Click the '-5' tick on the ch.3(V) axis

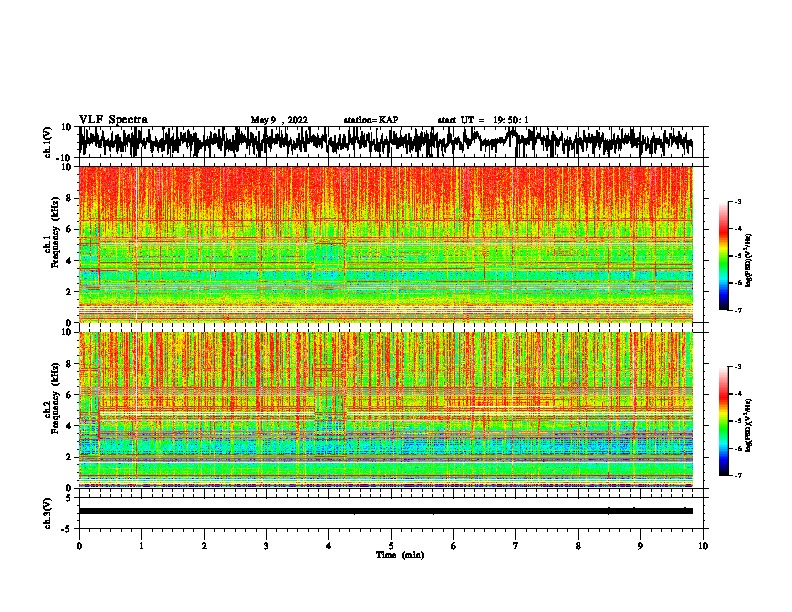point(67,529)
